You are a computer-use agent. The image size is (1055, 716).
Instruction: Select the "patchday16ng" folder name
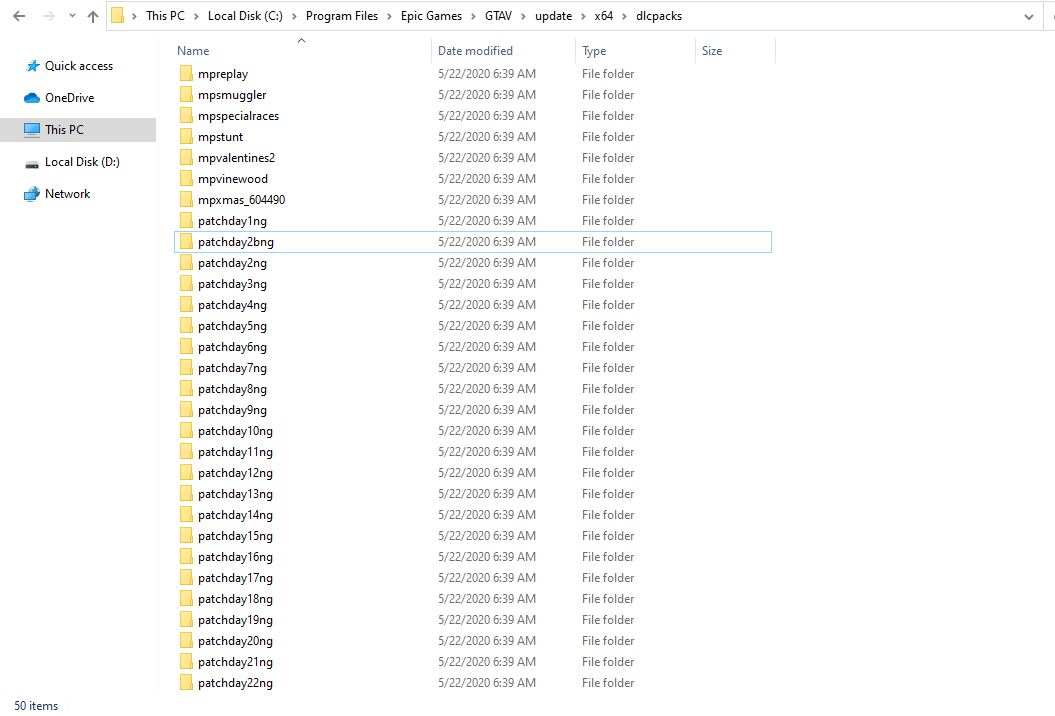235,557
